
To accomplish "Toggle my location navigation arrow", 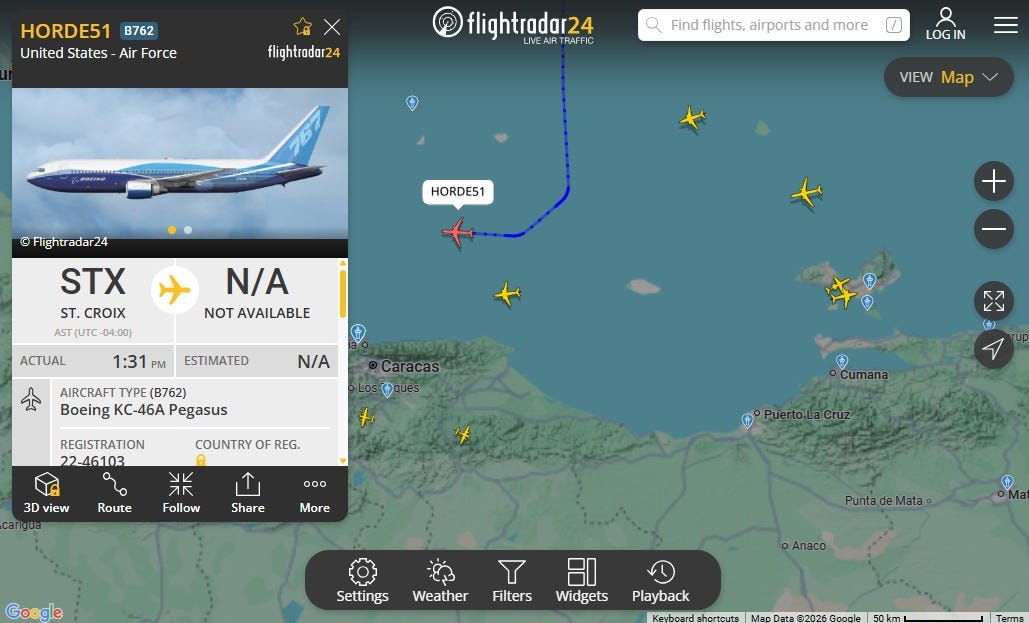I will [x=994, y=349].
